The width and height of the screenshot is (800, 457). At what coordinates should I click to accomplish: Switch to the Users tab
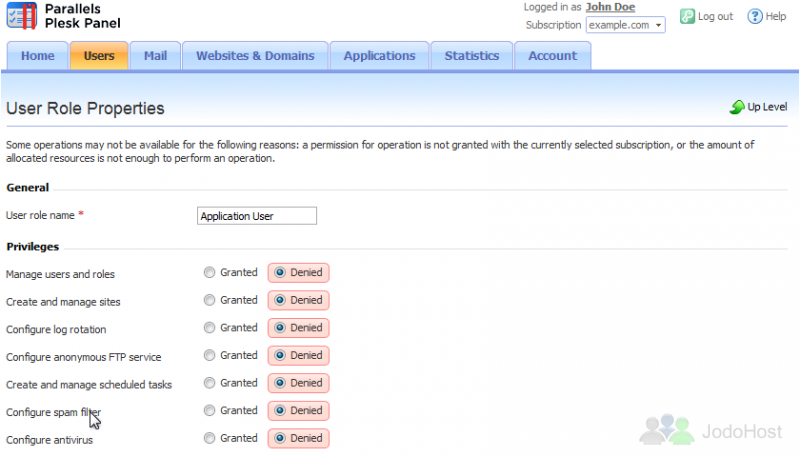99,56
